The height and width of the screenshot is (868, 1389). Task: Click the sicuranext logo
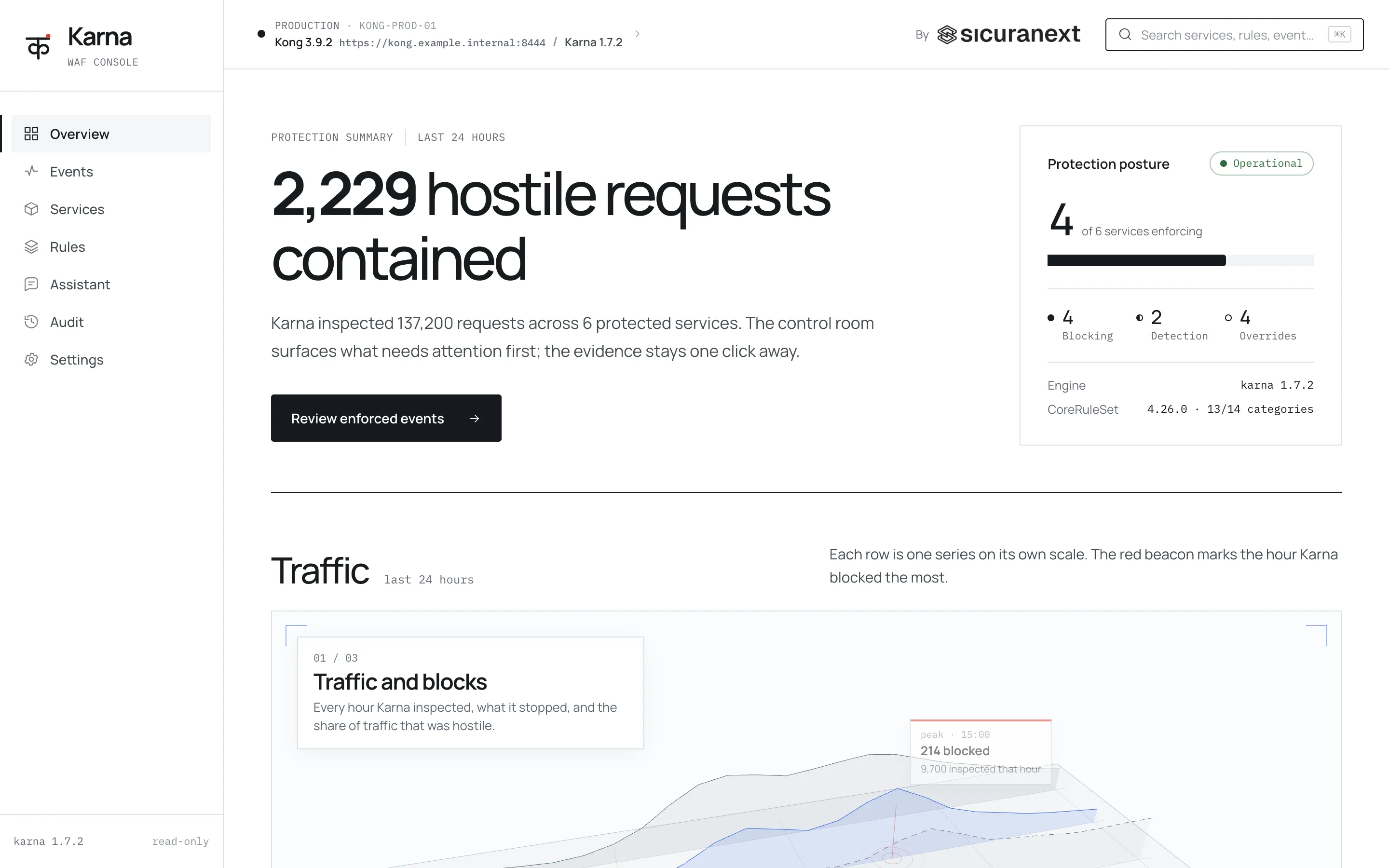1008,34
